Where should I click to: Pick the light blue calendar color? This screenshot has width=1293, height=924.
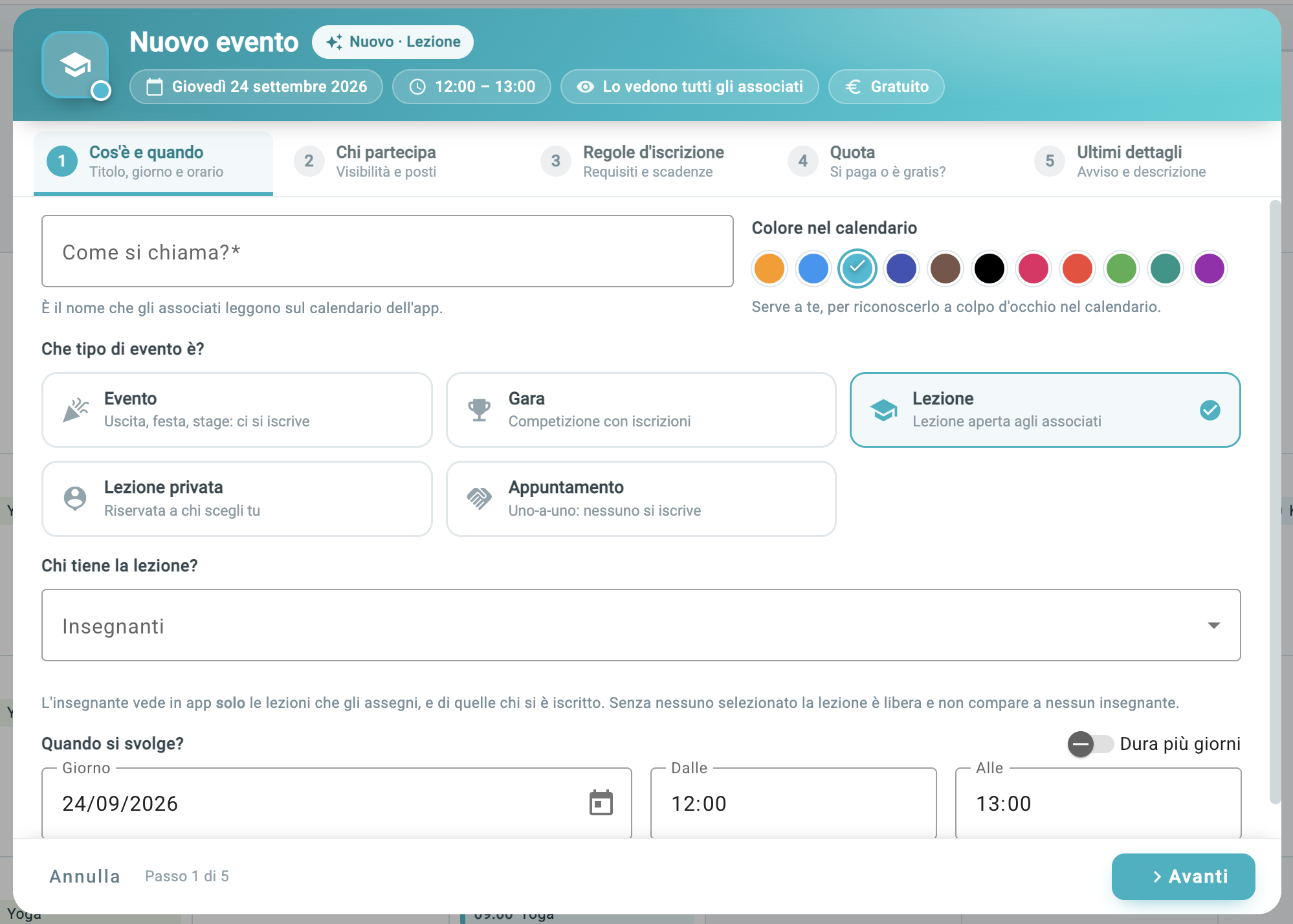(x=813, y=269)
